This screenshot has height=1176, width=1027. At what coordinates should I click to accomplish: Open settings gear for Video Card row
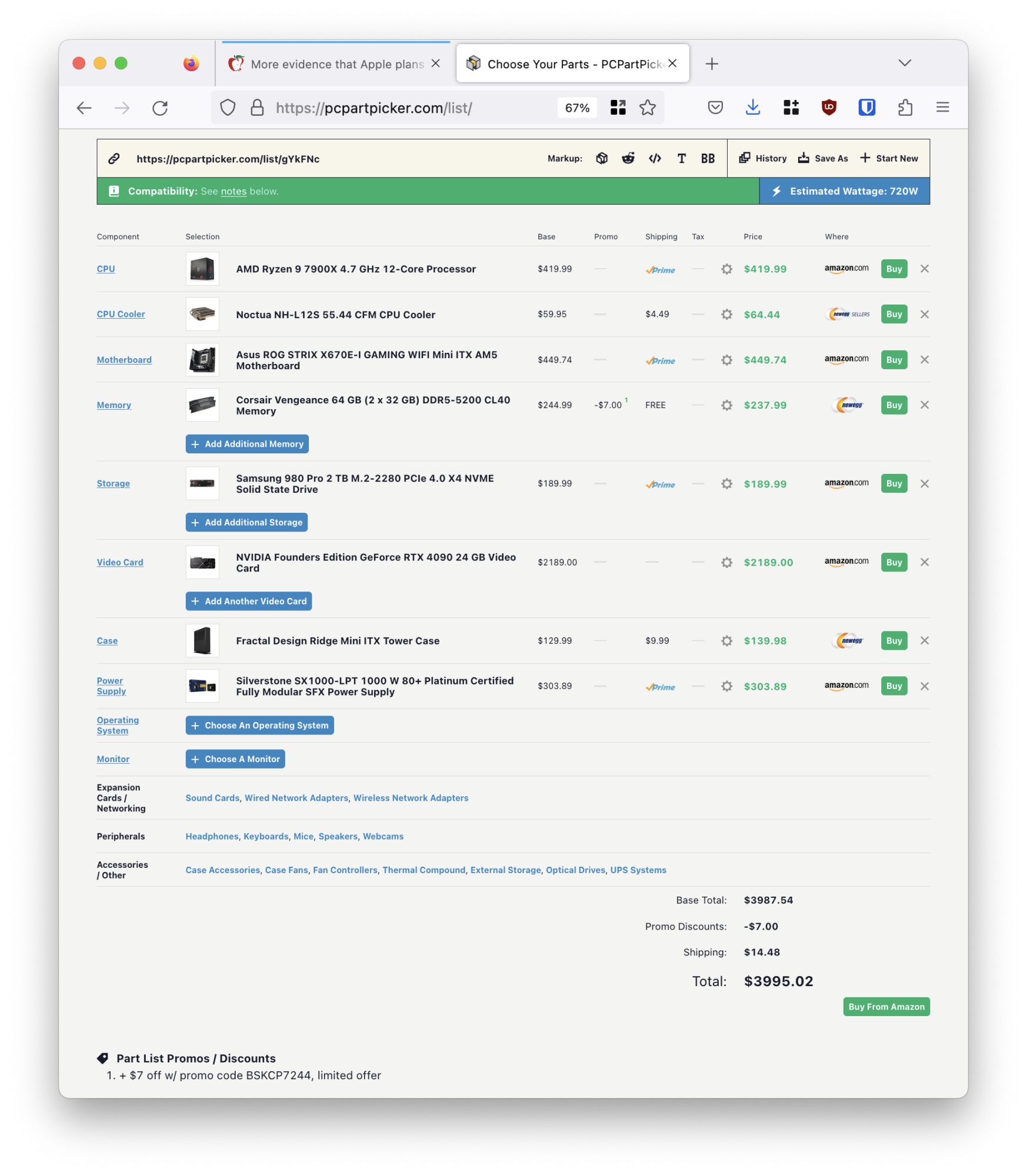click(x=726, y=562)
